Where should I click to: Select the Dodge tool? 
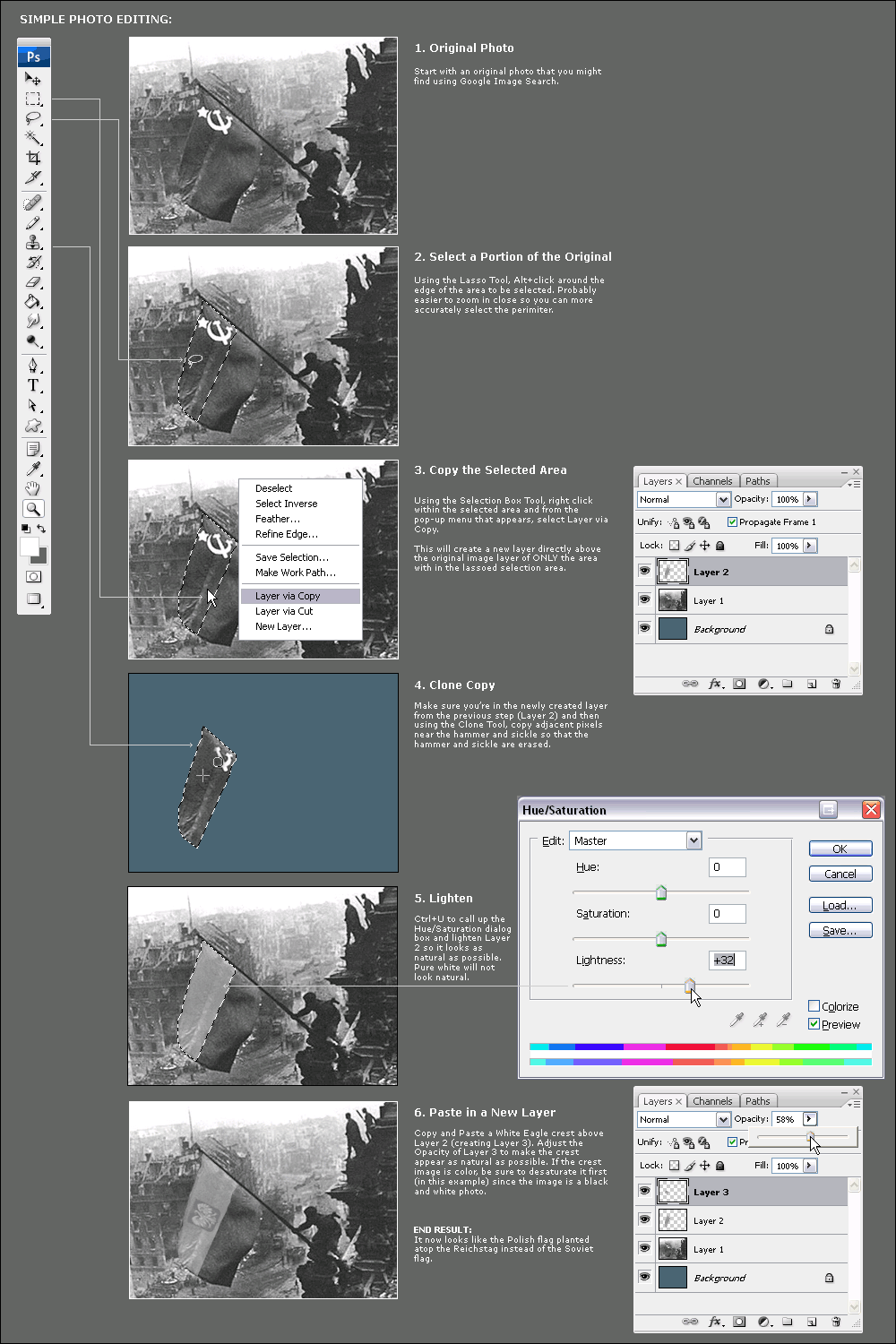pyautogui.click(x=33, y=341)
